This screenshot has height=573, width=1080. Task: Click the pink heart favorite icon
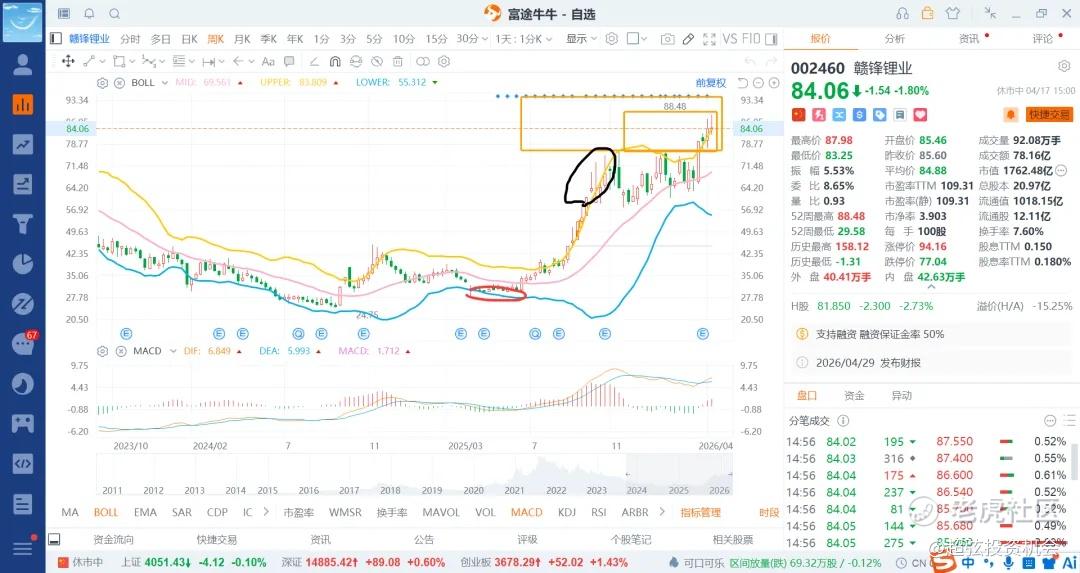tap(920, 114)
